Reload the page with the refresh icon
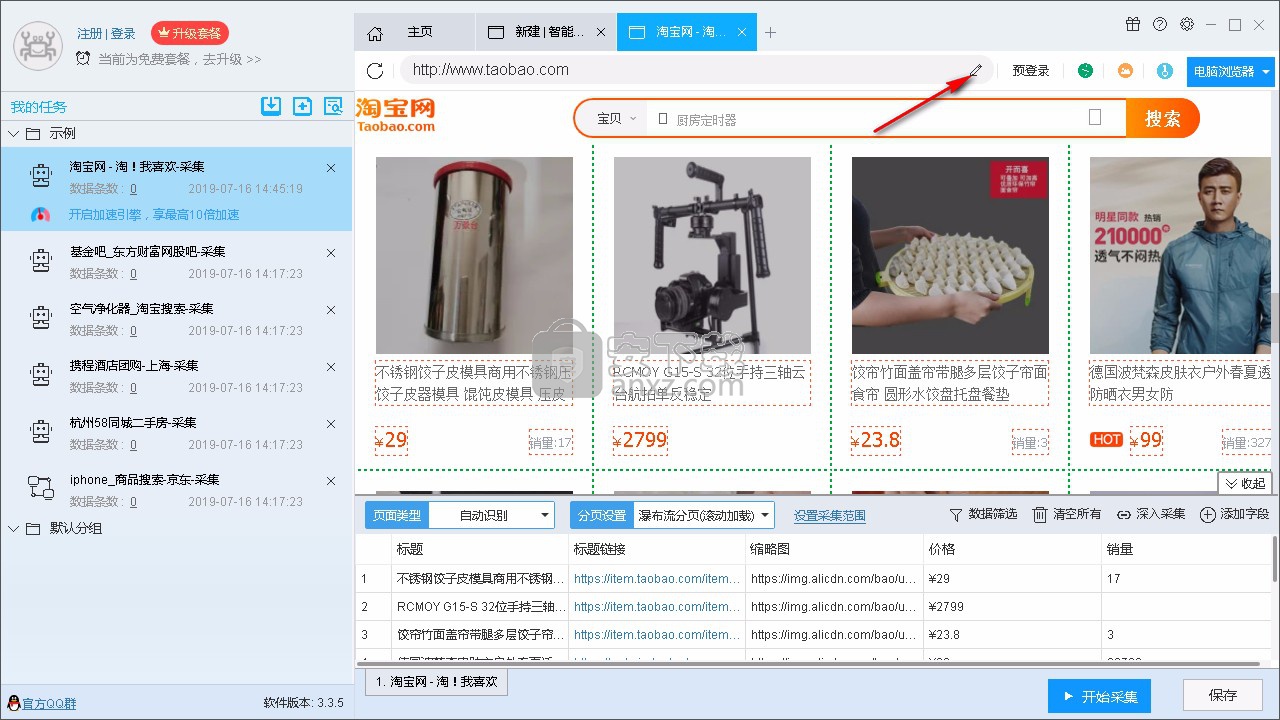 (375, 70)
